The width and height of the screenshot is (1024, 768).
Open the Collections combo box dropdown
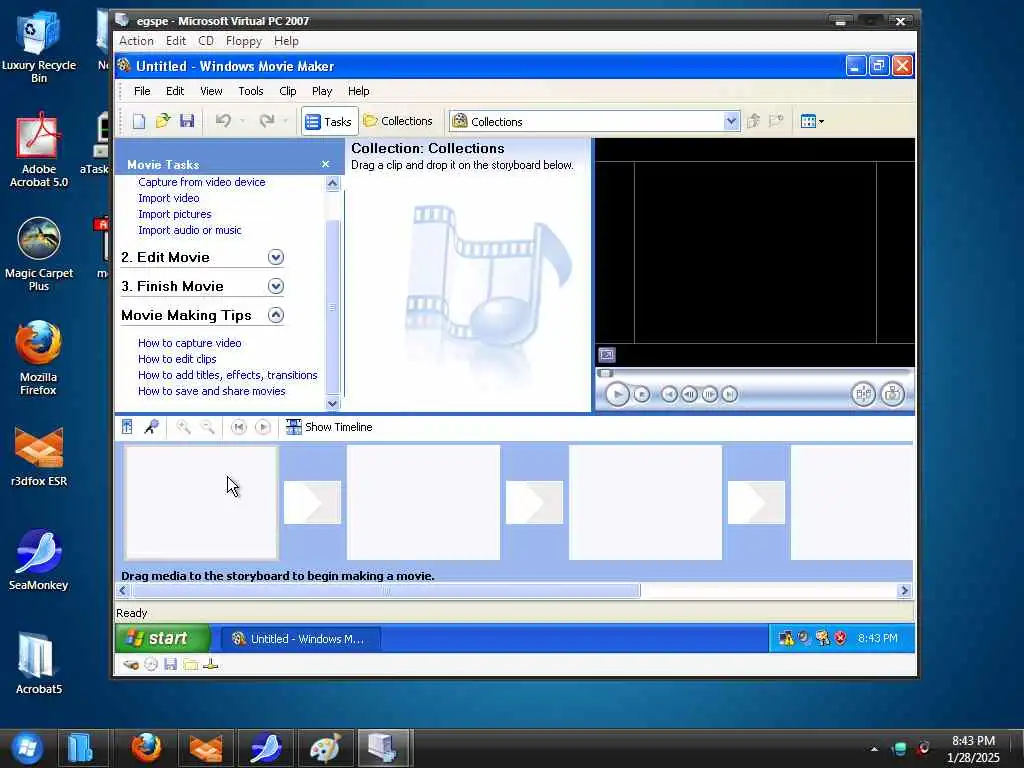[731, 121]
